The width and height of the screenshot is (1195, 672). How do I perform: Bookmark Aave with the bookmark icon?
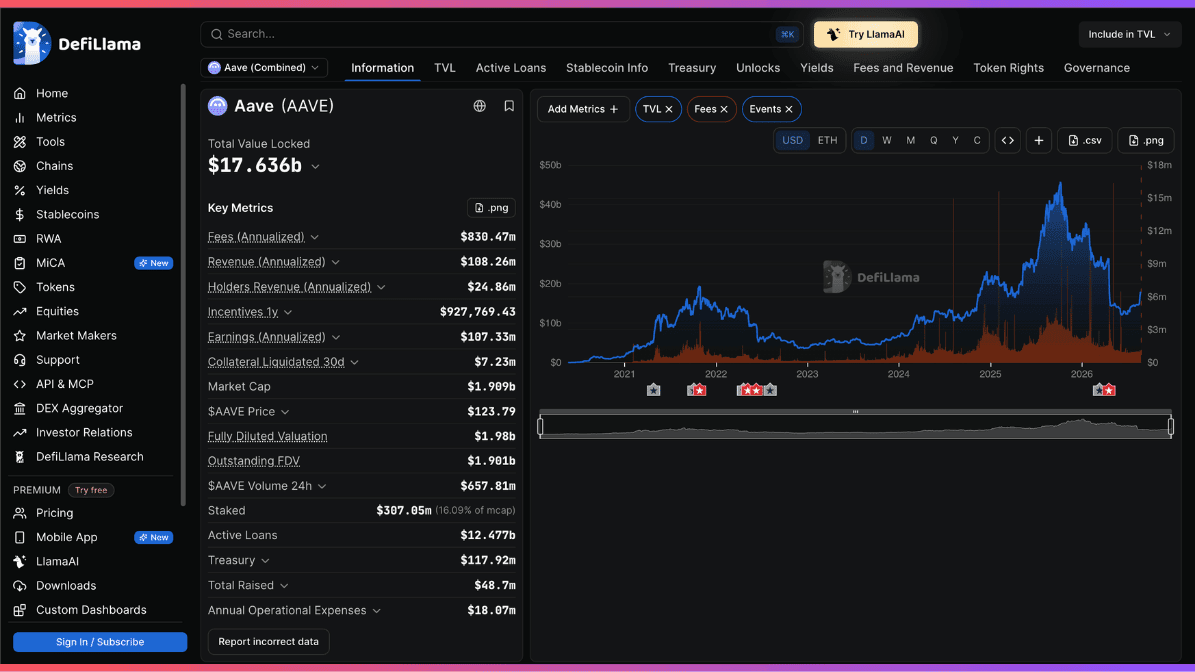coord(509,106)
